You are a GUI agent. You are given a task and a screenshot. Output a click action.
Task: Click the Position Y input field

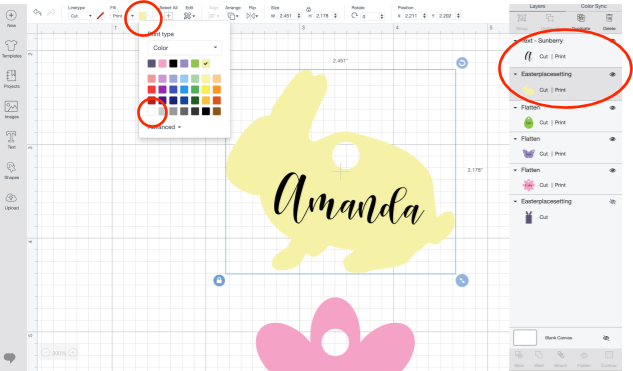(449, 16)
